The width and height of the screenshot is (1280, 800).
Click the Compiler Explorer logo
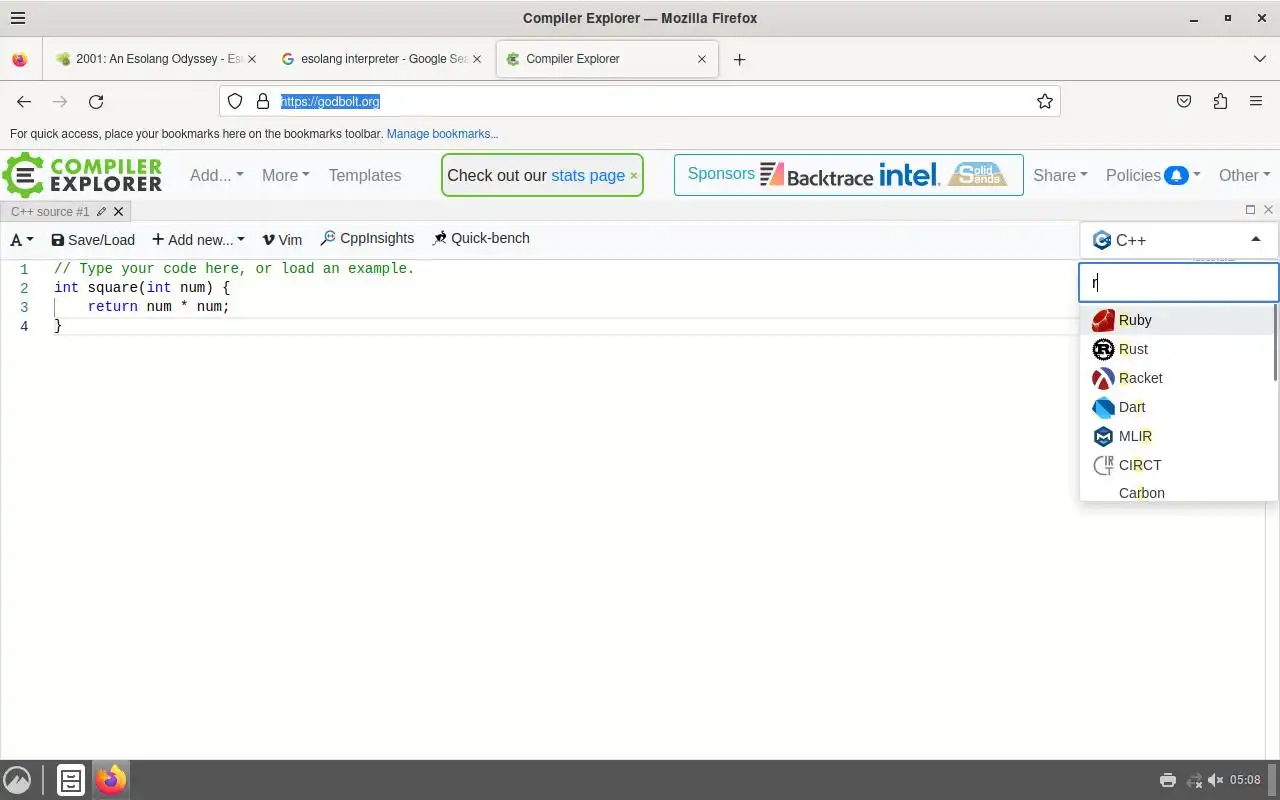82,175
